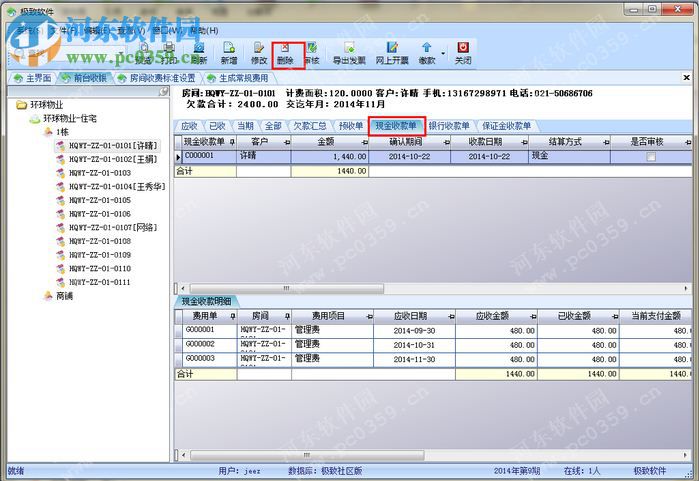Screen dimensions: 699x481
Task: Click the pin icon on 应收日期 column header
Action: point(451,317)
